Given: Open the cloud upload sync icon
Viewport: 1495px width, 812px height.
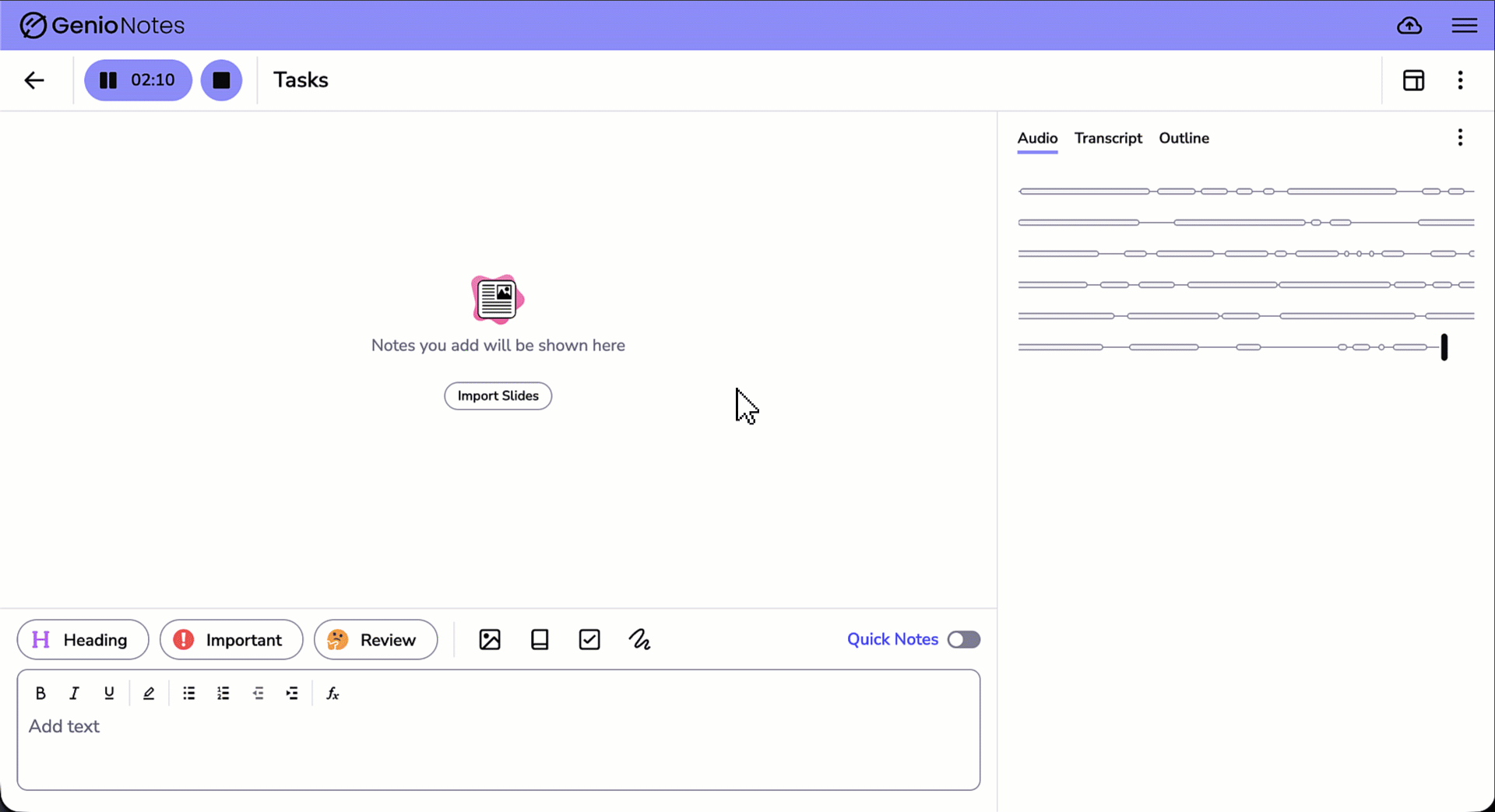Looking at the screenshot, I should coord(1409,26).
